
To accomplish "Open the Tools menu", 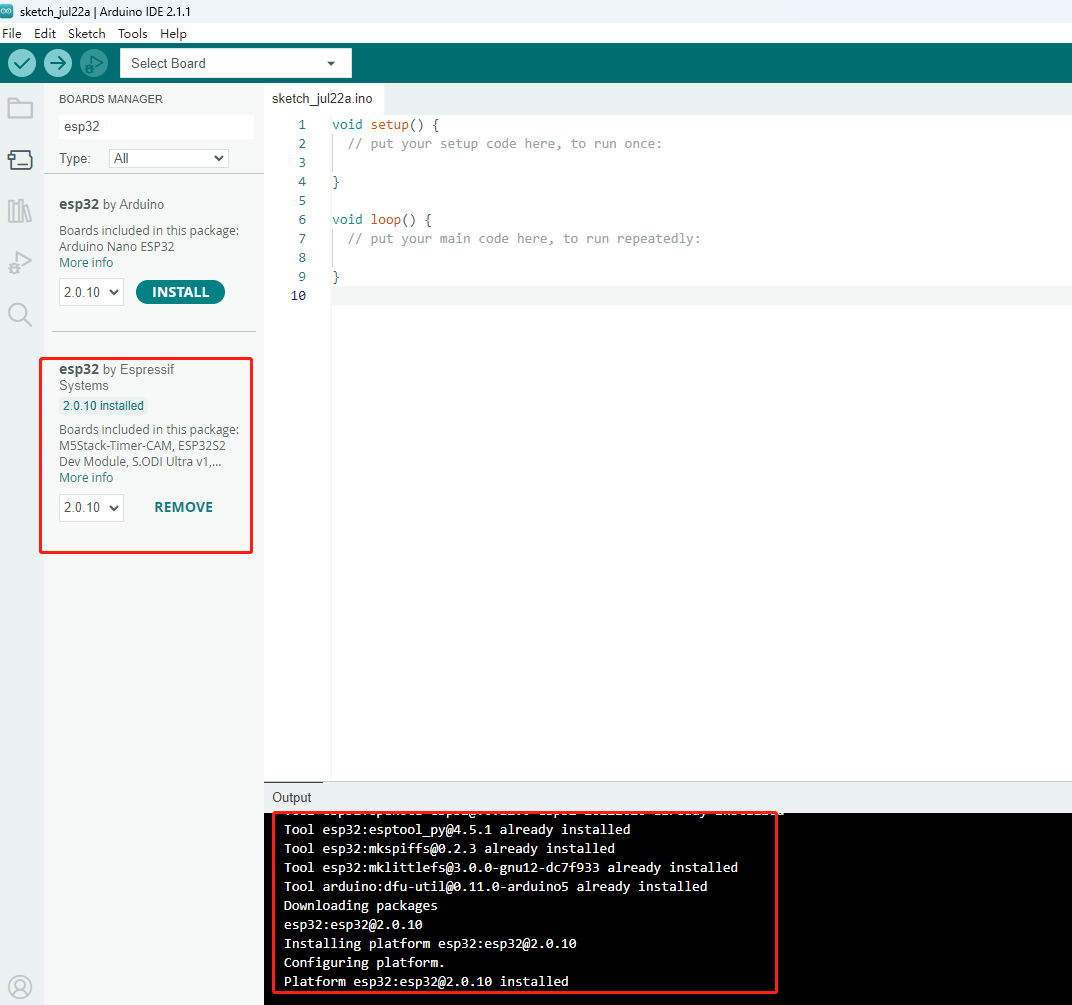I will pos(133,34).
